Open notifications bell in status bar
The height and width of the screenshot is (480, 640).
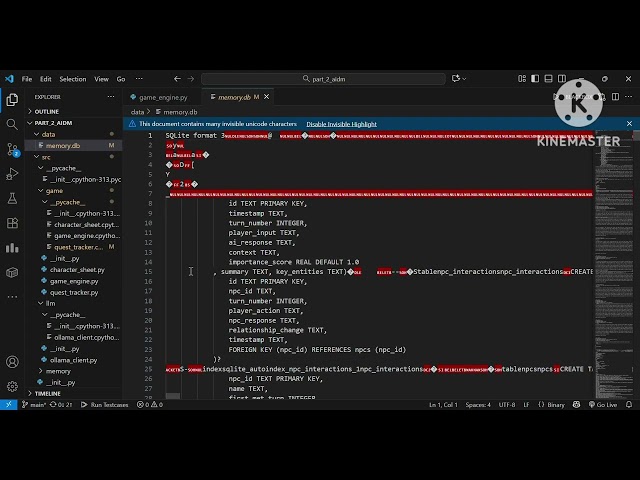(x=629, y=404)
